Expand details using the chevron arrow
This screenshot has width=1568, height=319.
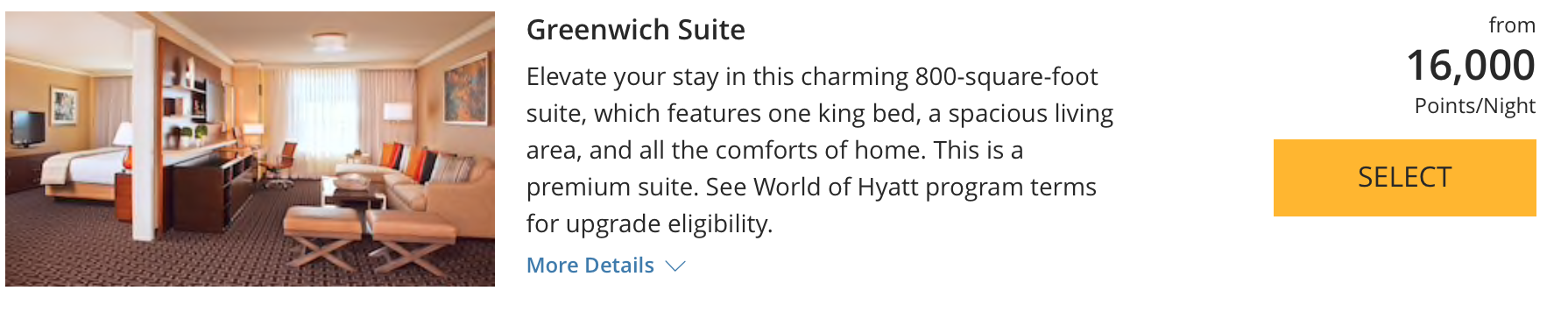pyautogui.click(x=675, y=266)
